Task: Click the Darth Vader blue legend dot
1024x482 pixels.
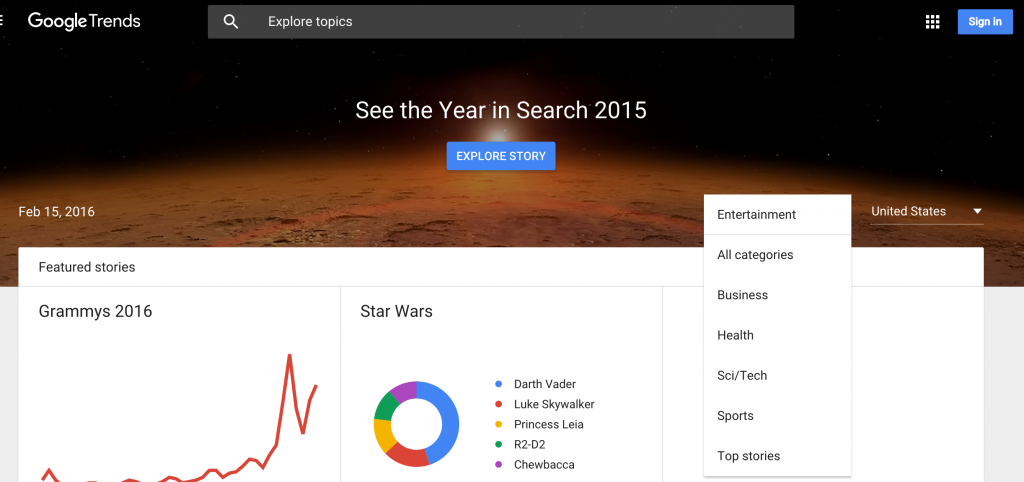Action: [499, 384]
